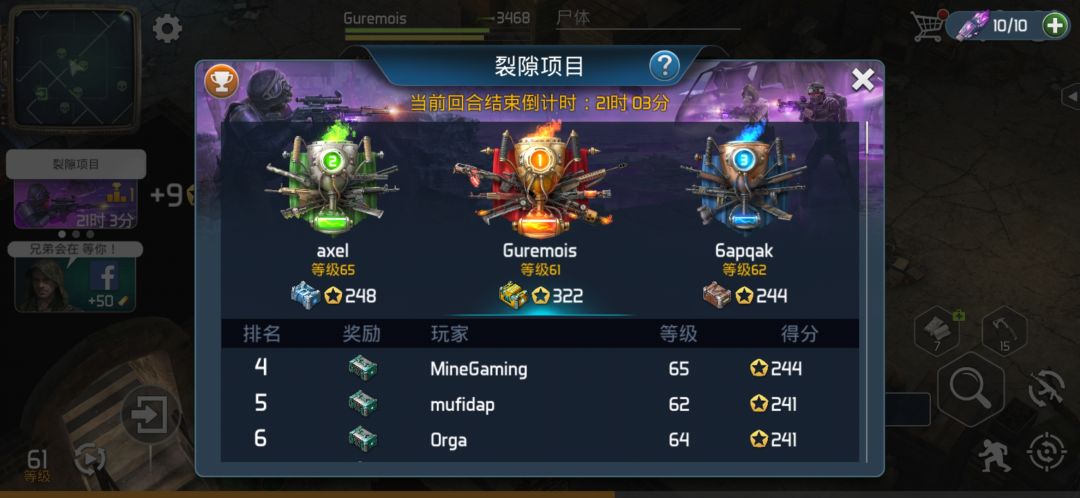This screenshot has height=498, width=1080.
Task: Open the minimap in the corner
Action: tap(75, 67)
